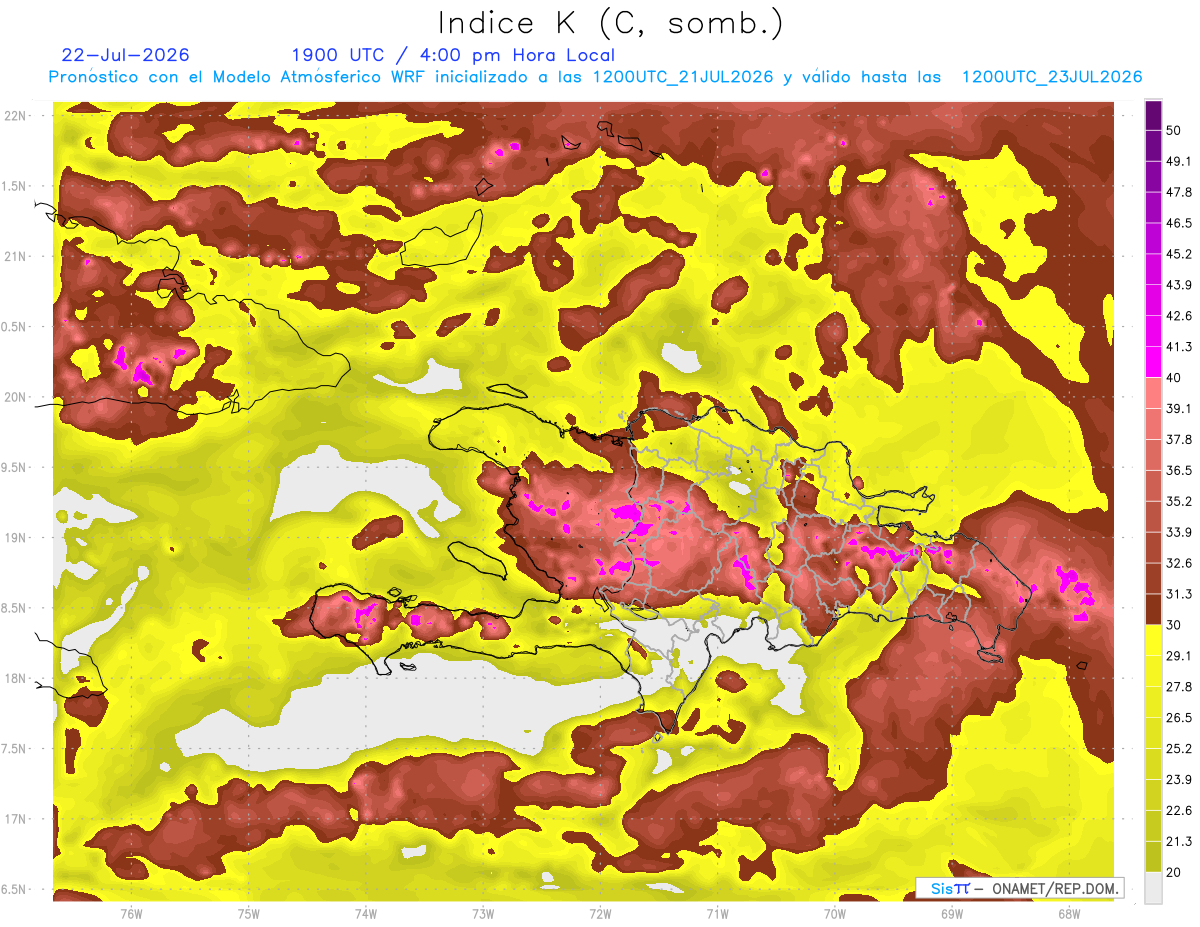
Task: Click the '40' color bar value
Action: pyautogui.click(x=1174, y=378)
